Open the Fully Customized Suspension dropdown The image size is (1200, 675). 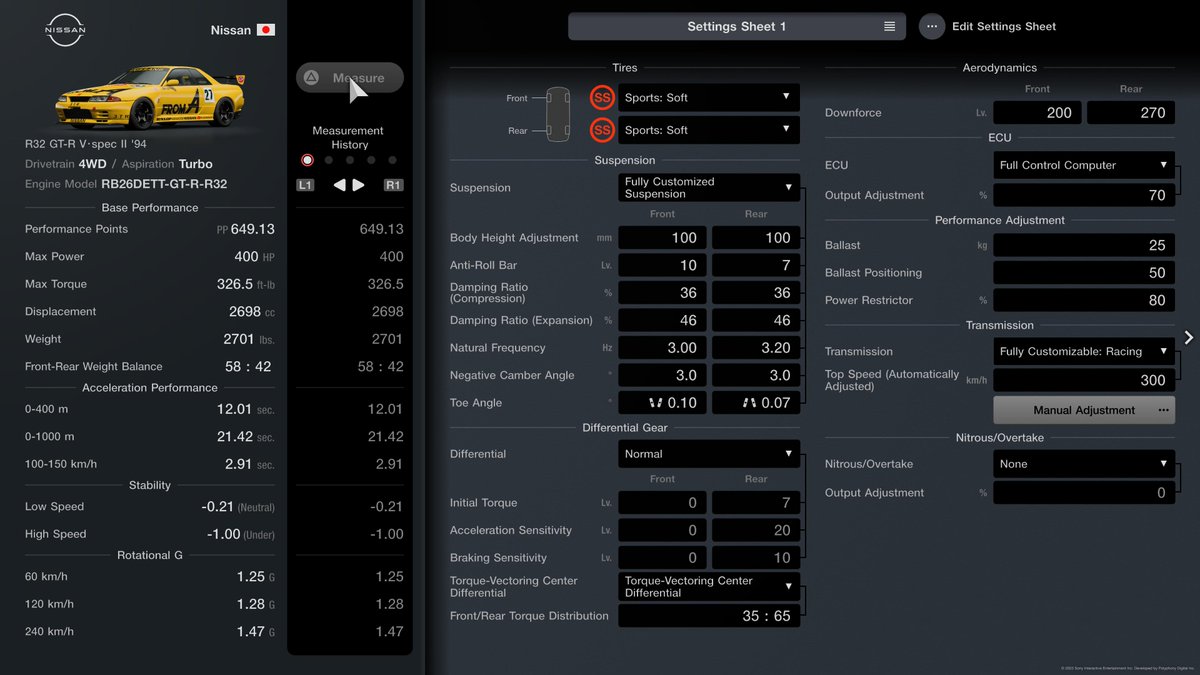click(x=709, y=188)
